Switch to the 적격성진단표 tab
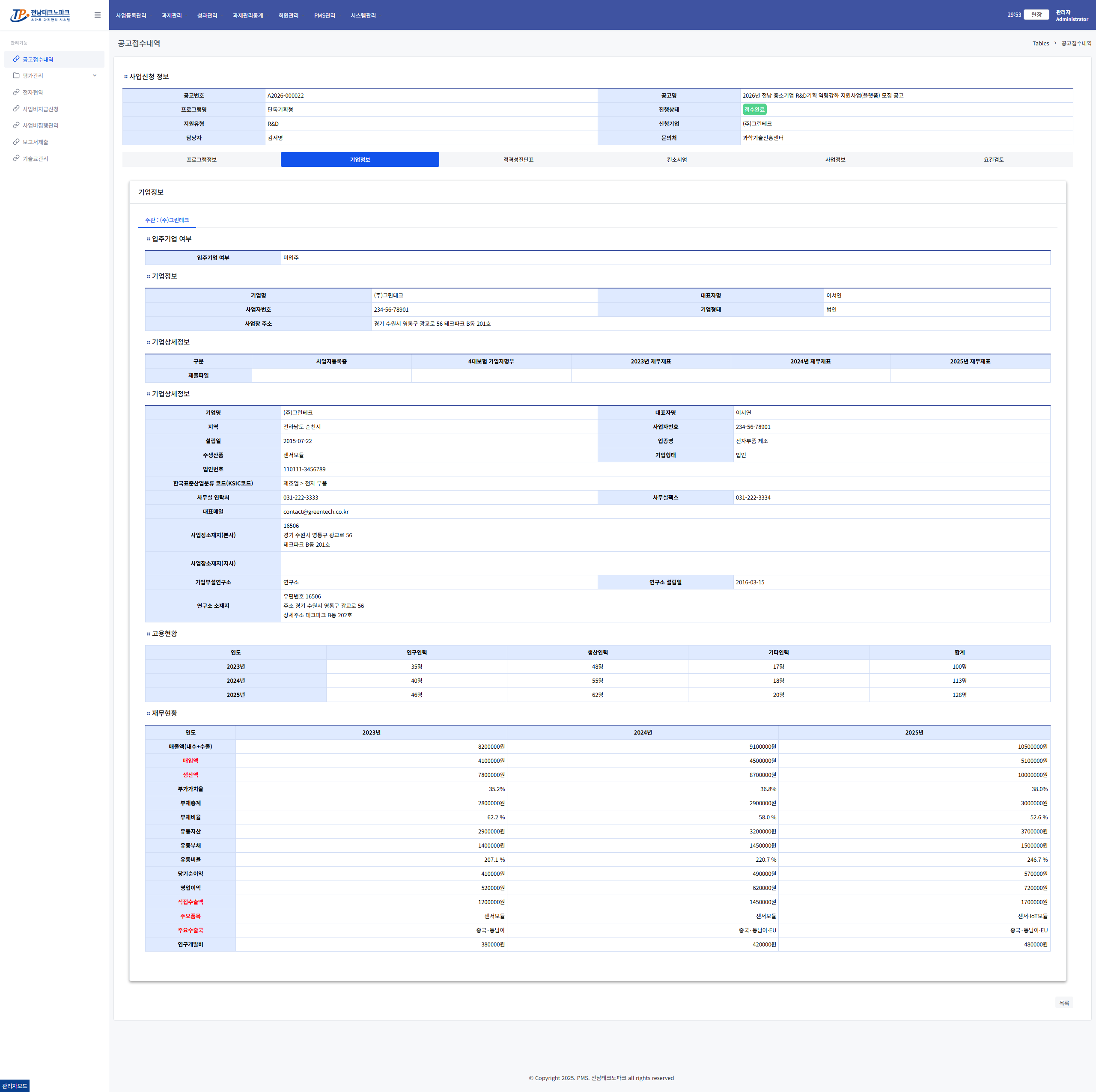Screen dimensions: 1096x1092 (518, 159)
